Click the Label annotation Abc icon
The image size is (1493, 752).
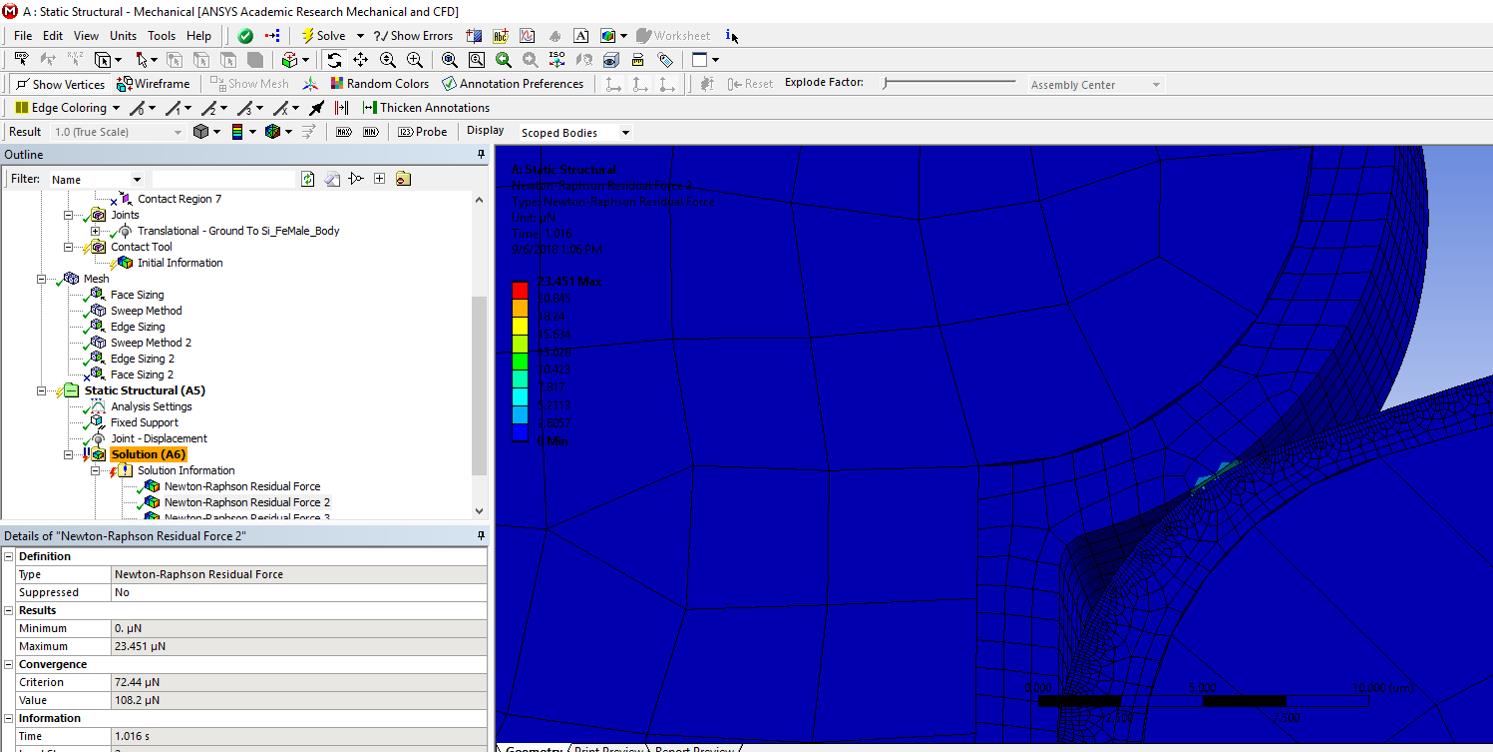click(x=501, y=36)
